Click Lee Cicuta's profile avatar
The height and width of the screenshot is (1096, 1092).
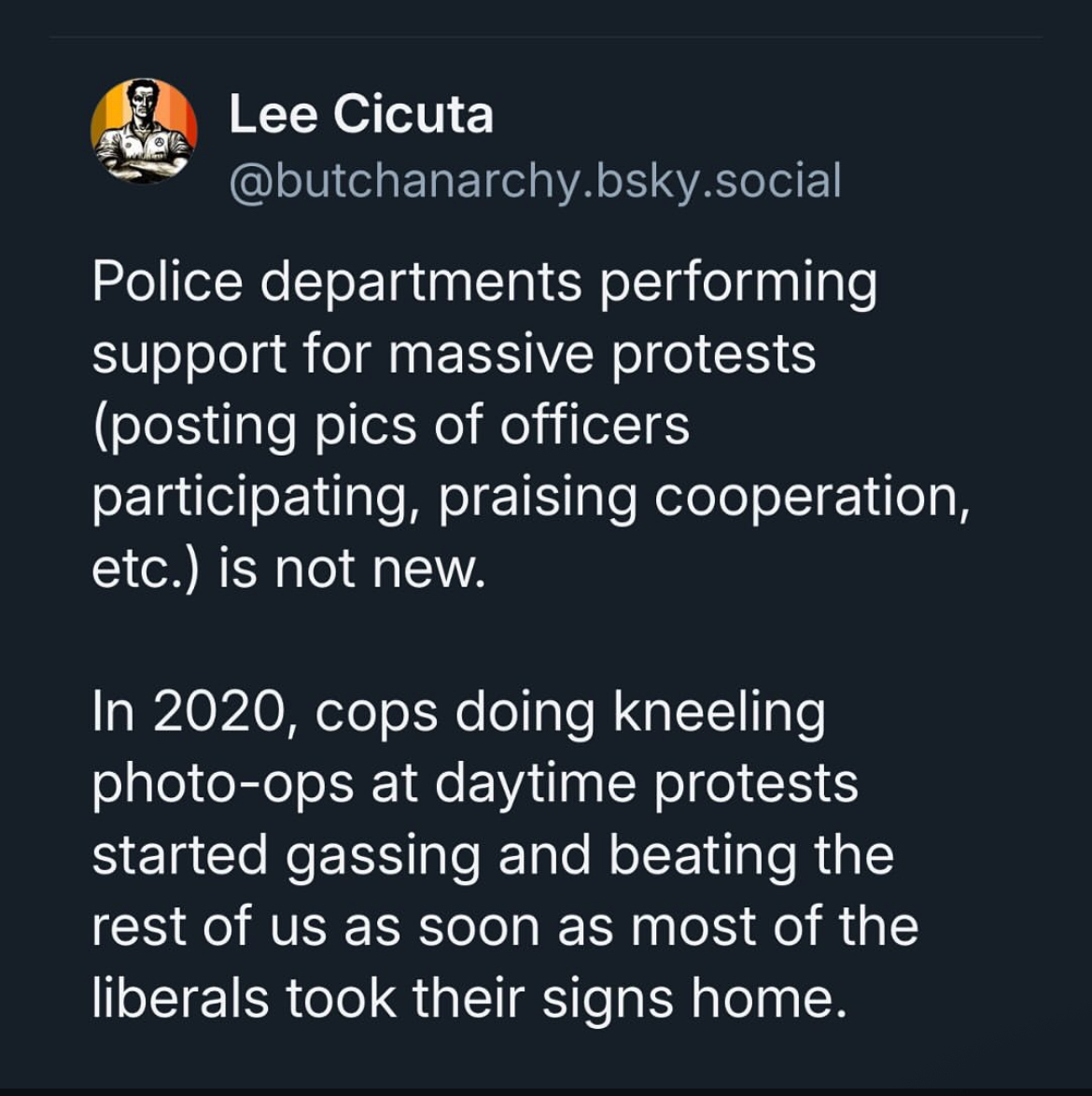click(144, 131)
